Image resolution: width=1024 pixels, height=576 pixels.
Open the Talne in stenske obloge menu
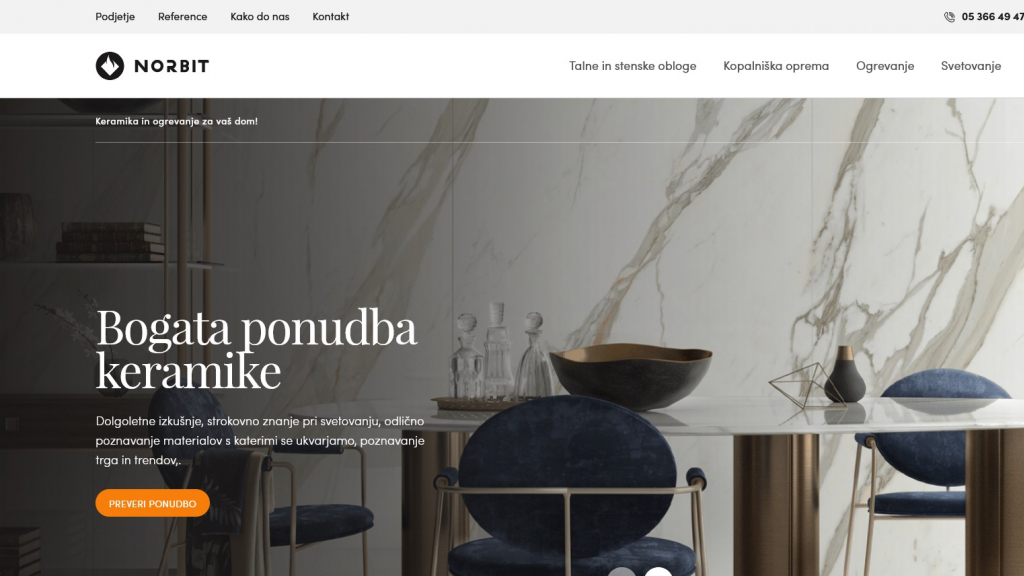click(x=632, y=65)
